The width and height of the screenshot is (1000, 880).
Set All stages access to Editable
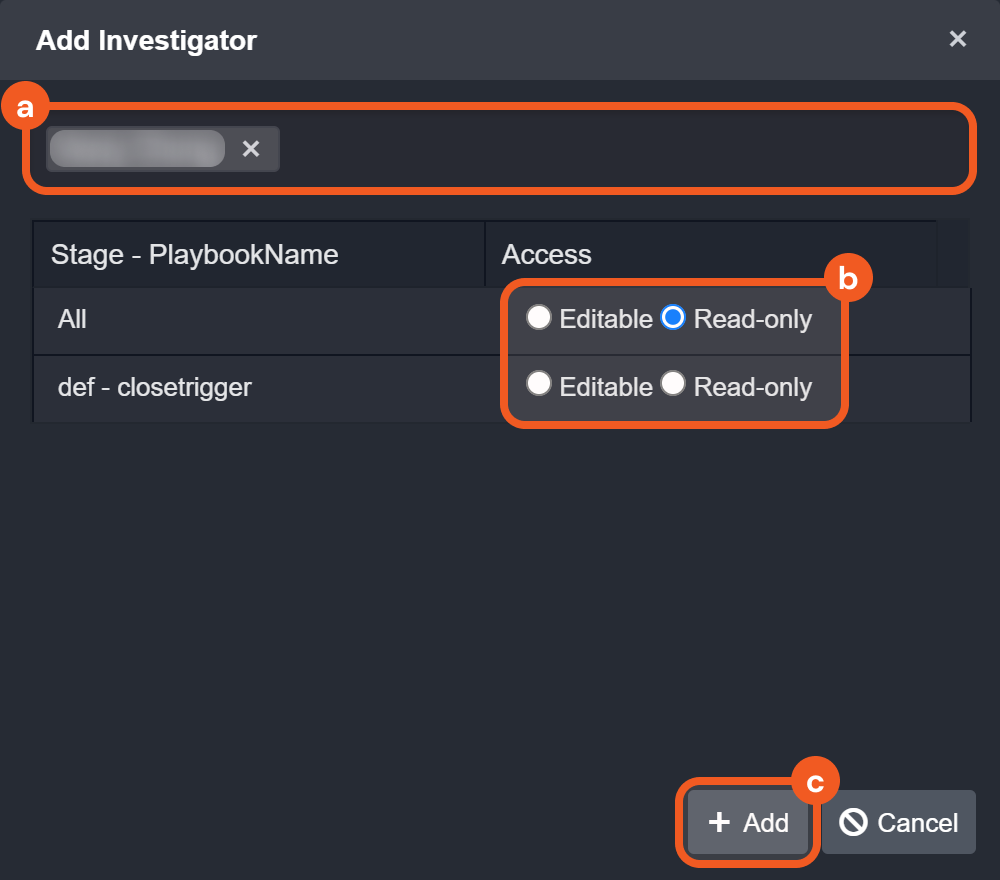(x=539, y=318)
